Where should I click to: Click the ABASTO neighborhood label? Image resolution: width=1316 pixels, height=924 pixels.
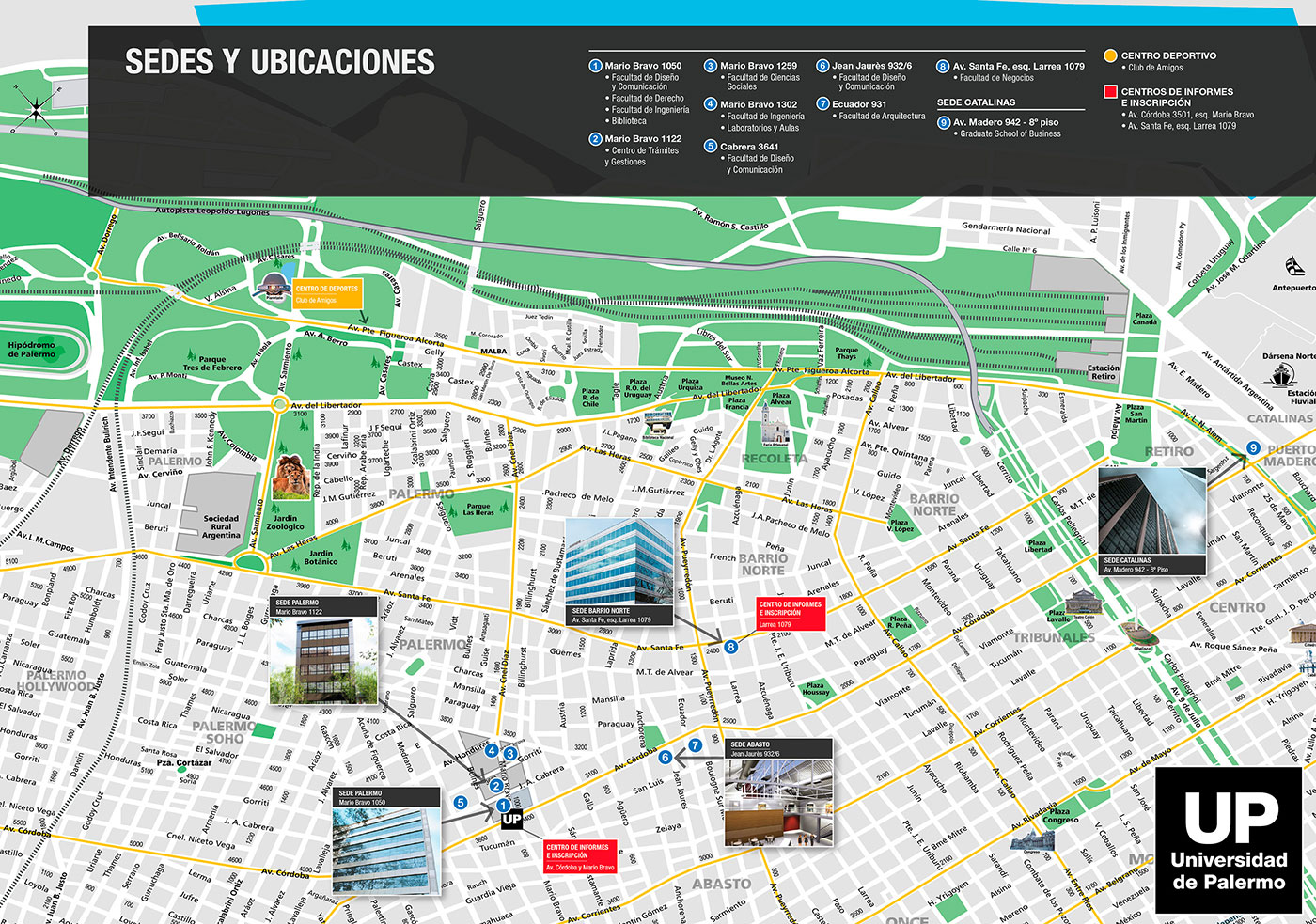722,885
